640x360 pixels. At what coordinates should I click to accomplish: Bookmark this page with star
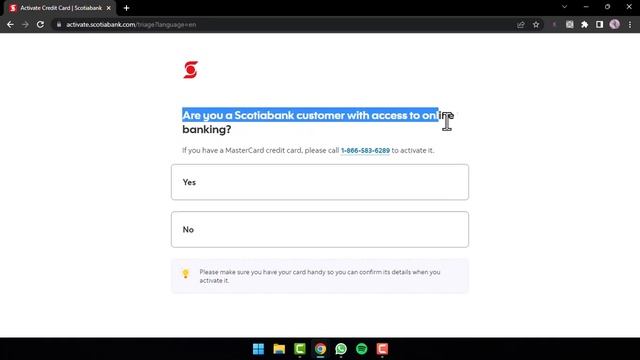pyautogui.click(x=536, y=24)
